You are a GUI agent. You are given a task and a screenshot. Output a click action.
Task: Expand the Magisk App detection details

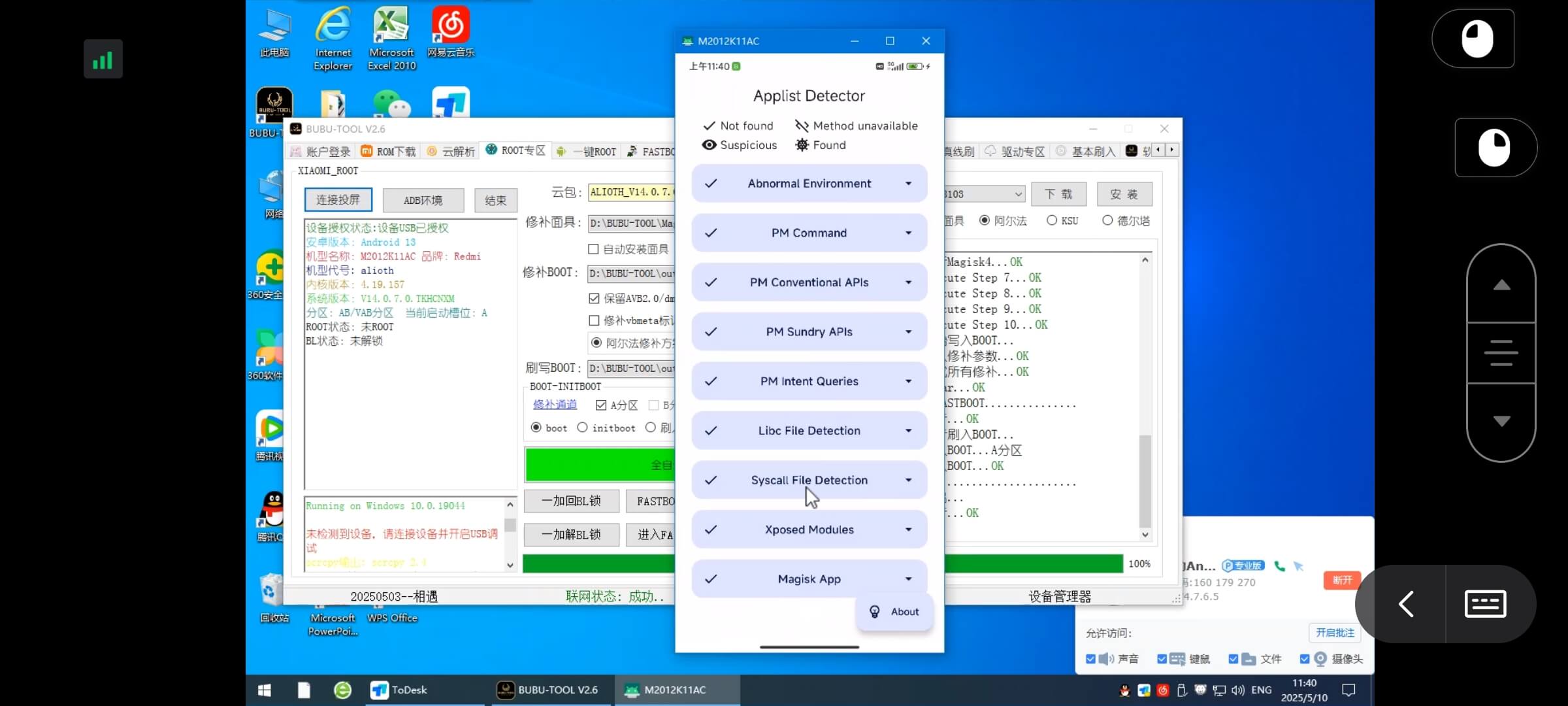click(x=909, y=579)
